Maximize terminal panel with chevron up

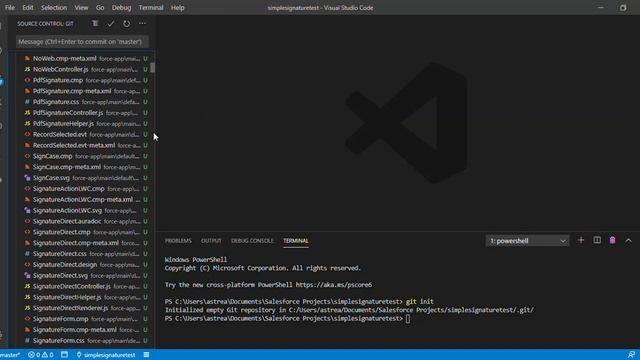tap(628, 241)
